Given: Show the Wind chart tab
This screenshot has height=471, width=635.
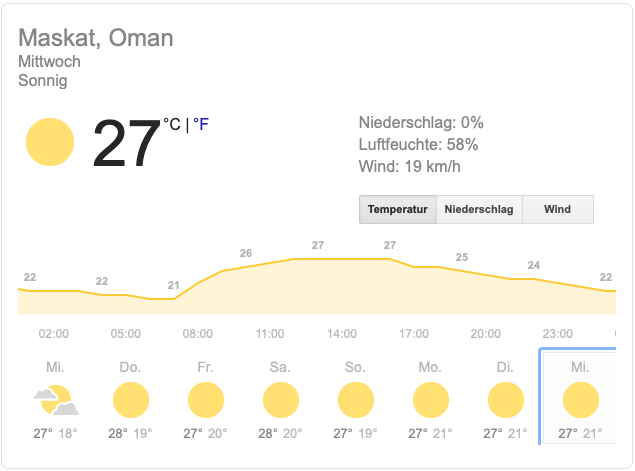Looking at the screenshot, I should pyautogui.click(x=558, y=209).
